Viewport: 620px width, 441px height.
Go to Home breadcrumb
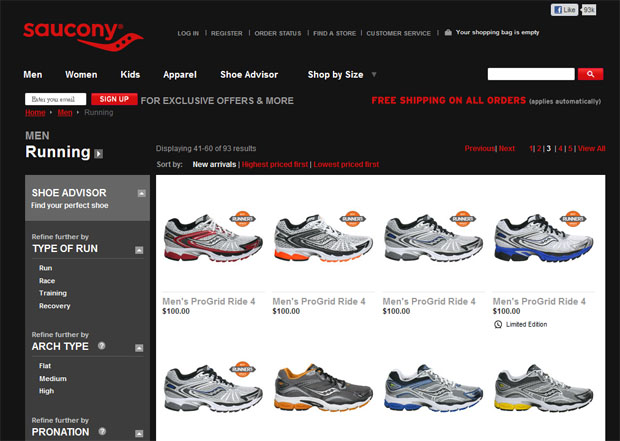click(x=35, y=113)
